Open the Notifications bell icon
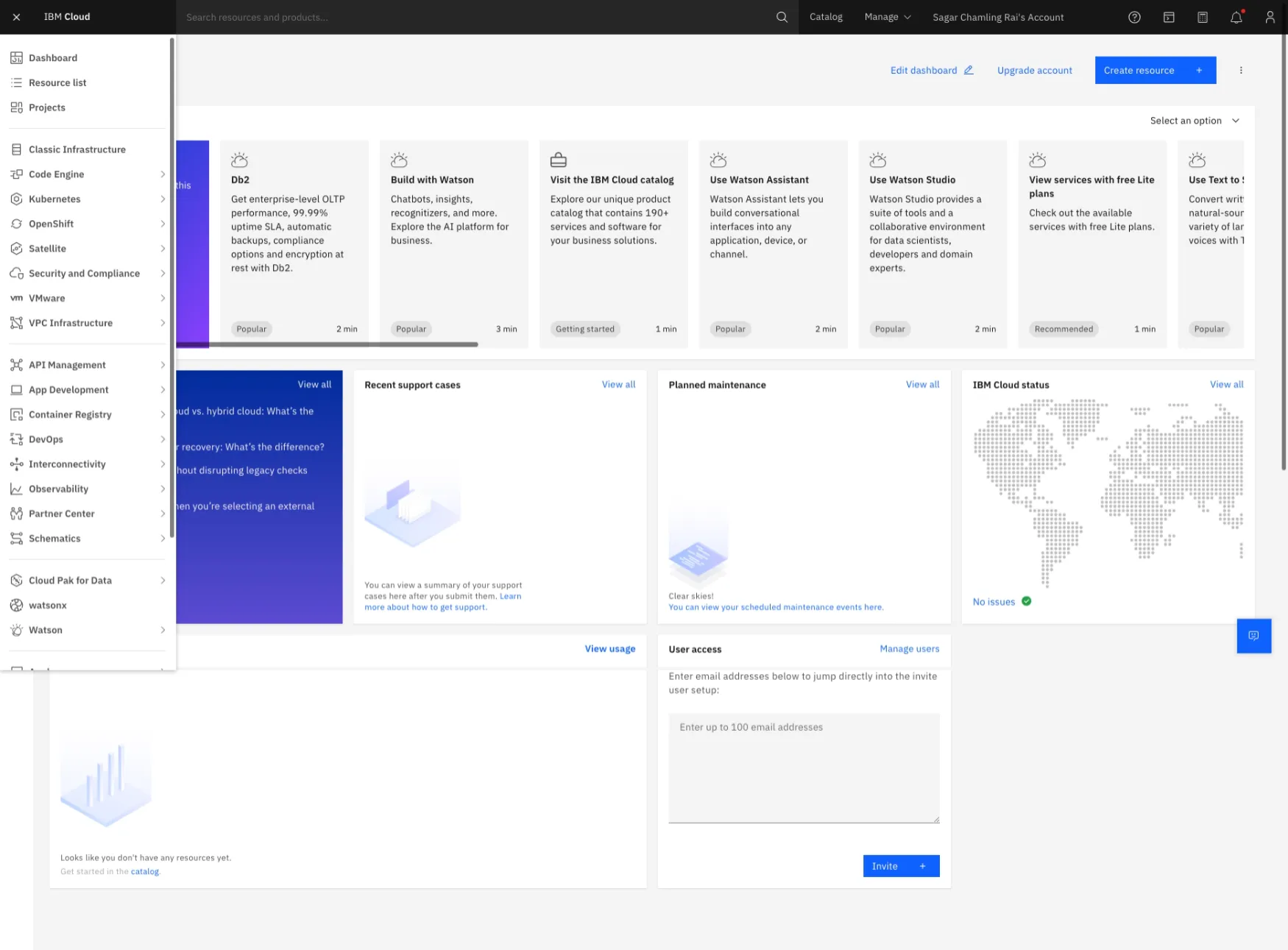This screenshot has width=1288, height=950. 1236,17
